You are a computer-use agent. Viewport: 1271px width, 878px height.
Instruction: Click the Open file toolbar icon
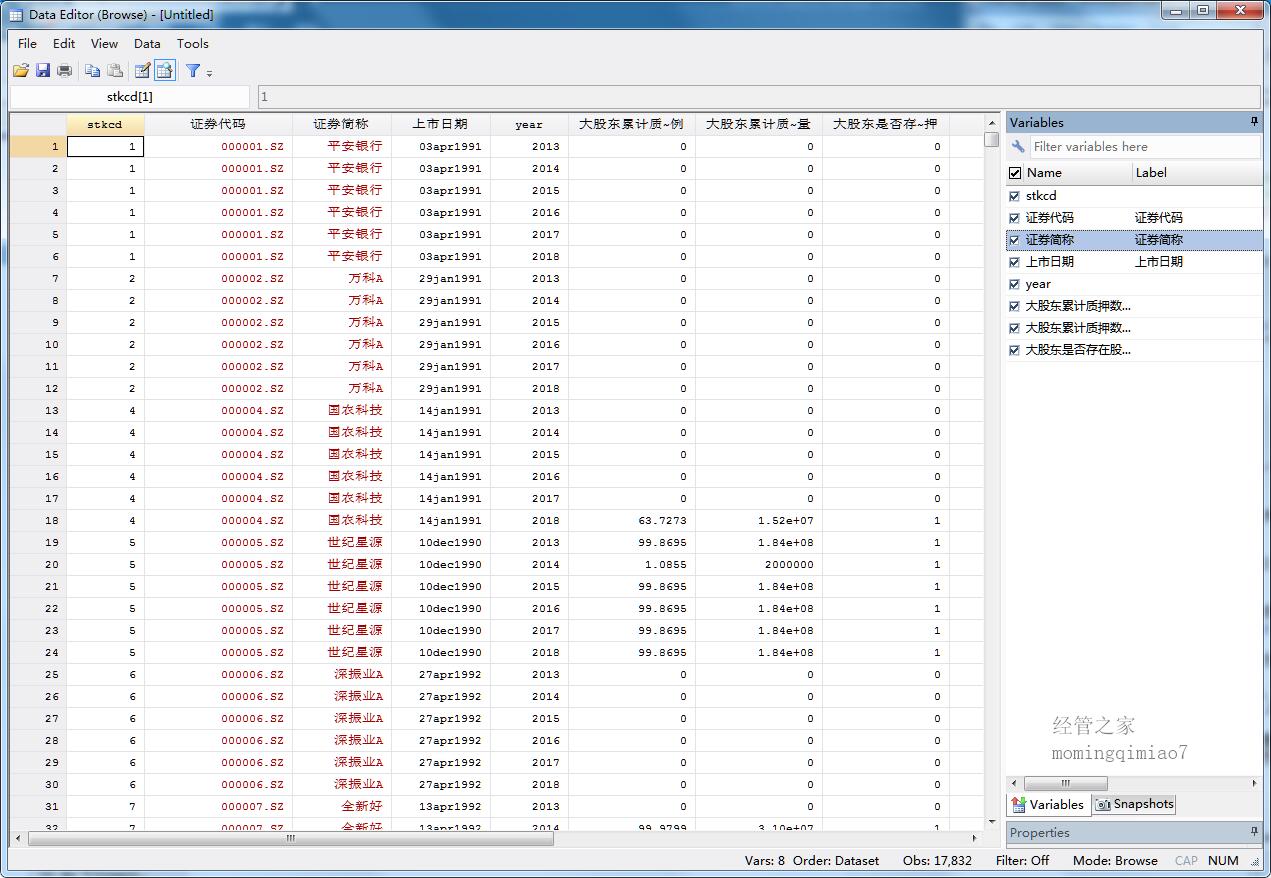tap(21, 70)
